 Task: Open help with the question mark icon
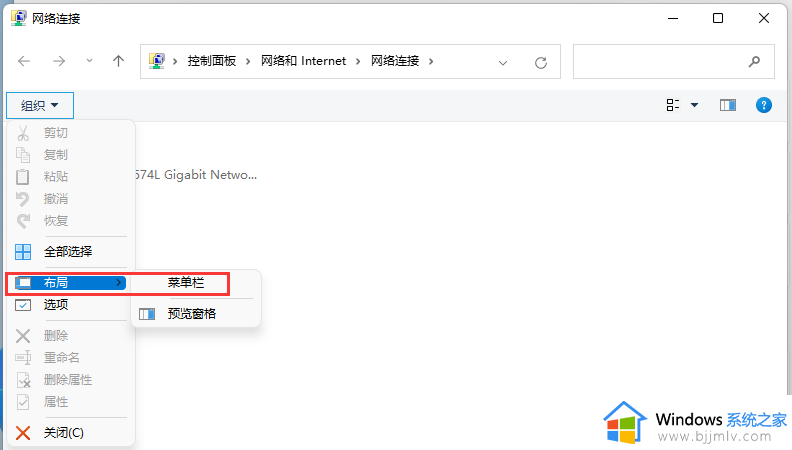pyautogui.click(x=764, y=105)
